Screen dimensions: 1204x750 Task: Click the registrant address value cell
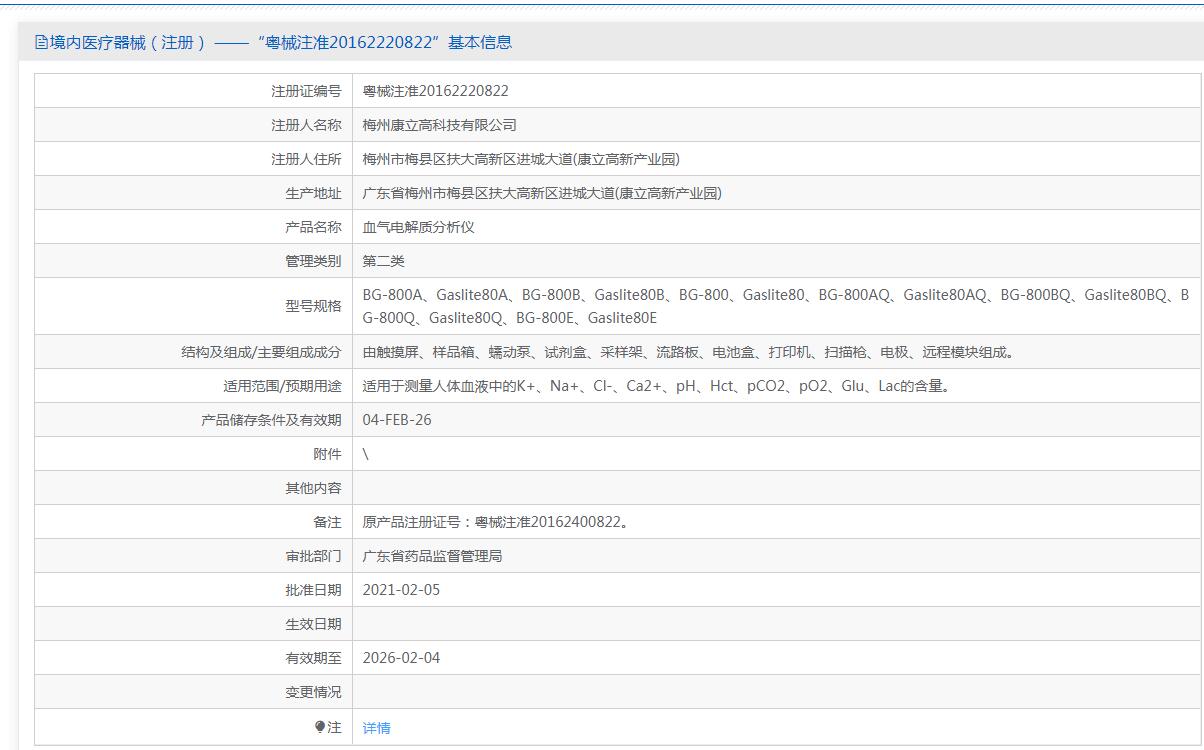click(520, 159)
